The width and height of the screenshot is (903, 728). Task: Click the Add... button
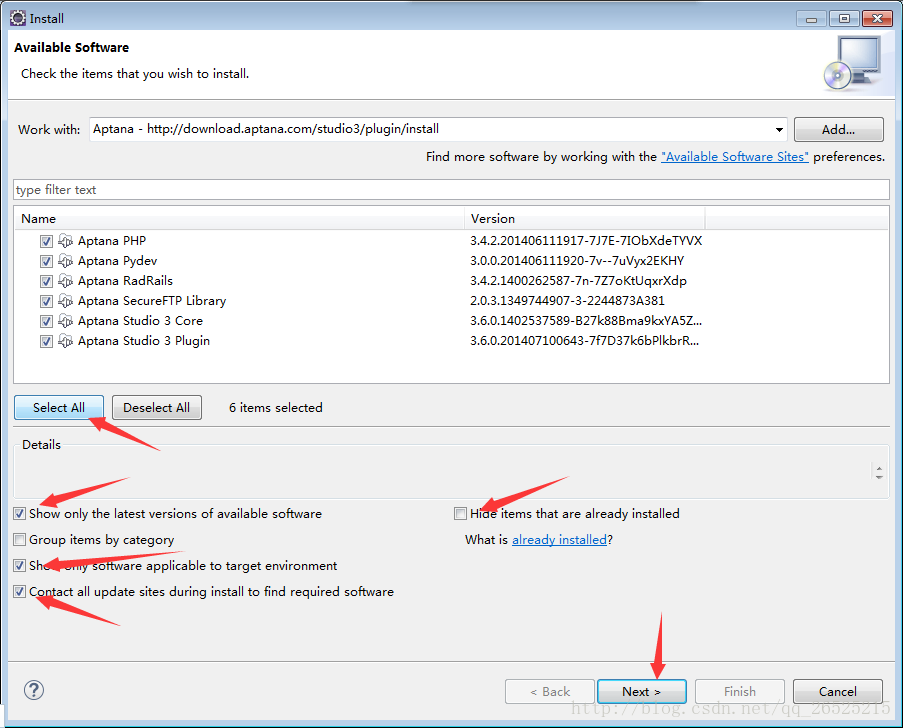[838, 130]
